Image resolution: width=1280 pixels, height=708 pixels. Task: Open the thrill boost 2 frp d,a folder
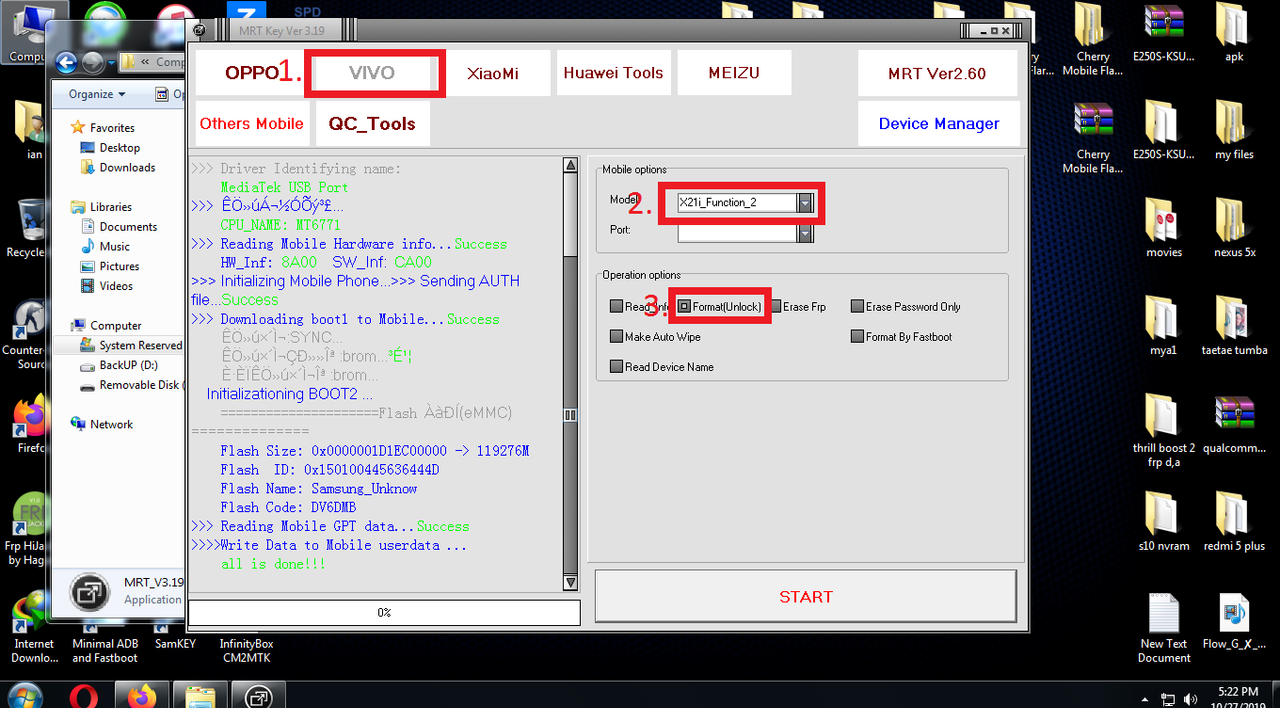coord(1164,431)
